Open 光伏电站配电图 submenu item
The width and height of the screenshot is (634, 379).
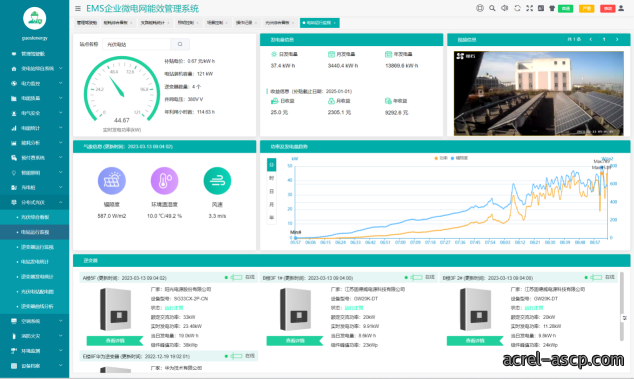coord(34,292)
